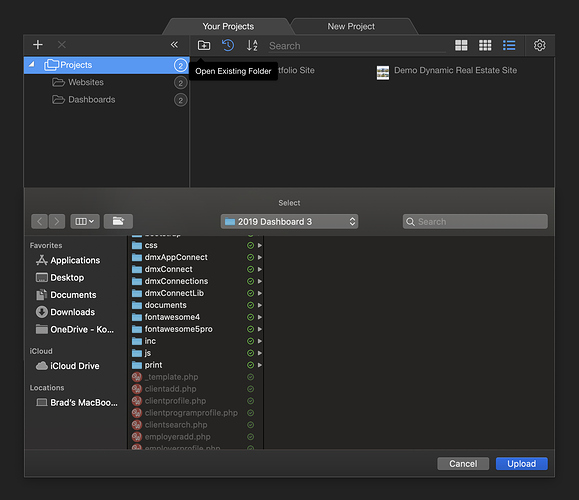Collapse the Projects tree node
Viewport: 579px width, 500px height.
(x=32, y=65)
